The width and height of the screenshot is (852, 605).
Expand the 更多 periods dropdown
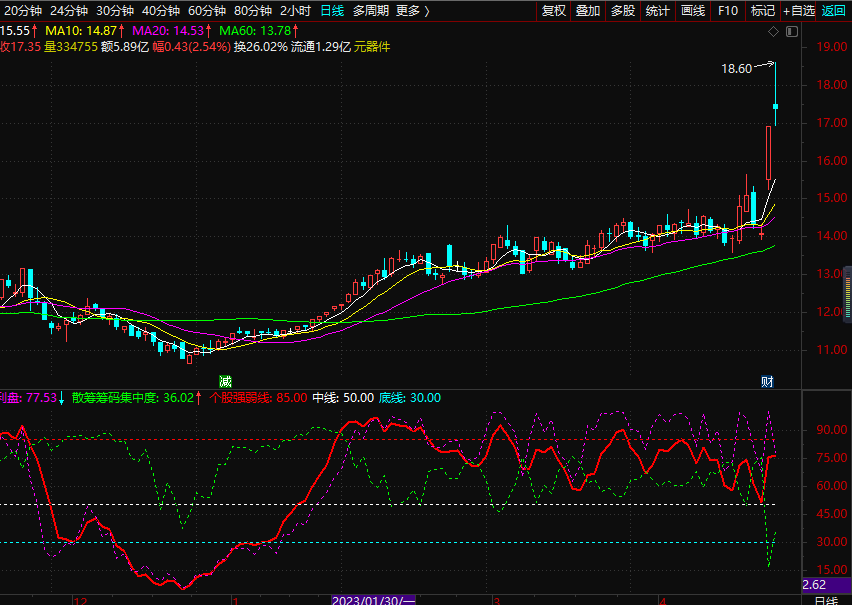click(412, 11)
